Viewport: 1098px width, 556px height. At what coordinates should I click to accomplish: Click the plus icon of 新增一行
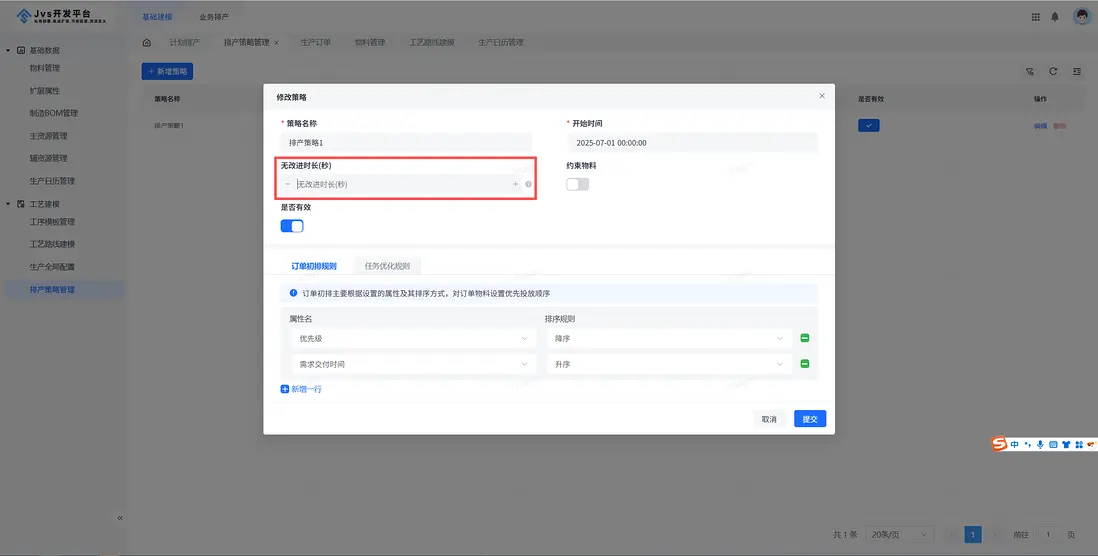point(285,389)
